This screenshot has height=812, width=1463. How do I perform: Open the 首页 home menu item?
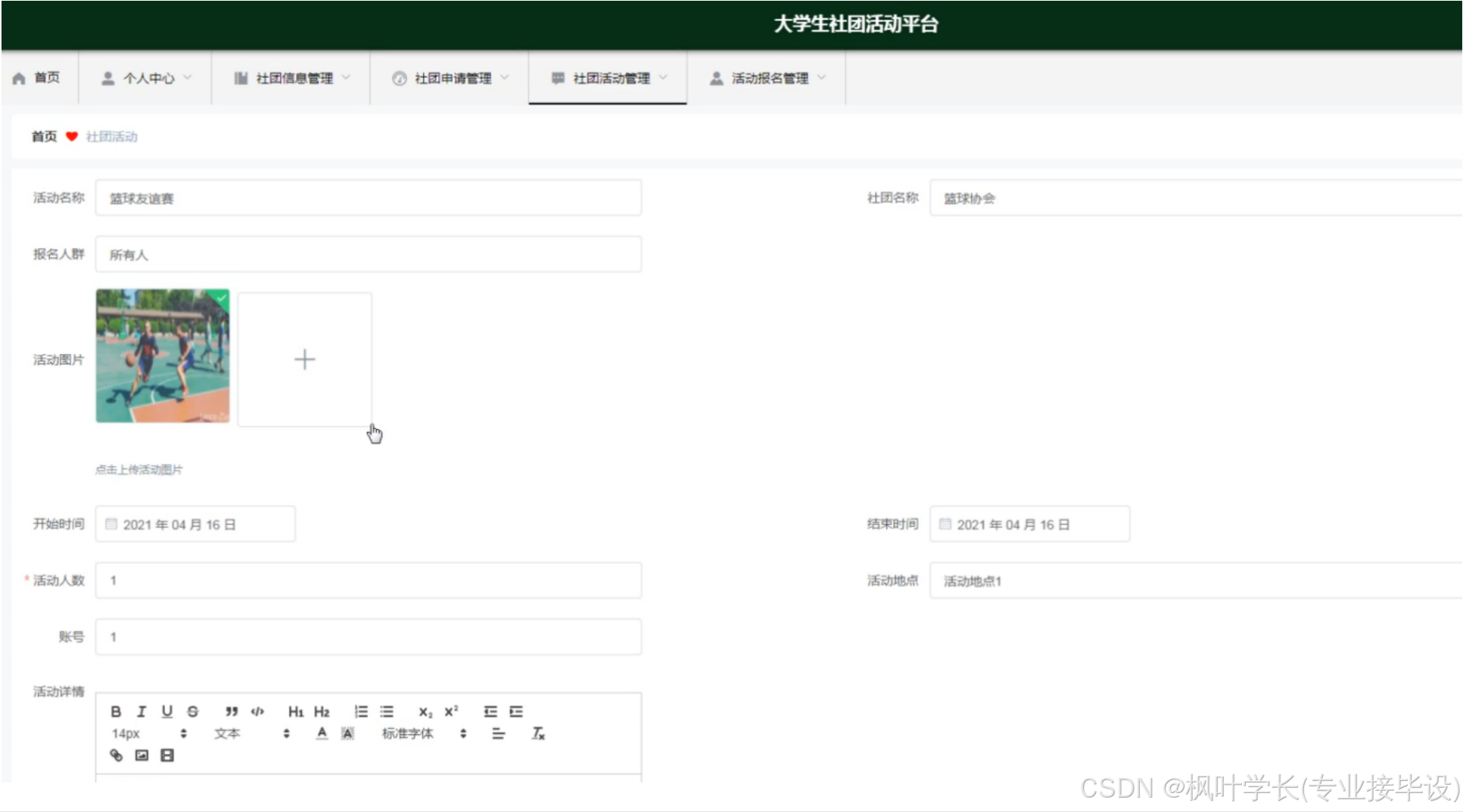(38, 78)
